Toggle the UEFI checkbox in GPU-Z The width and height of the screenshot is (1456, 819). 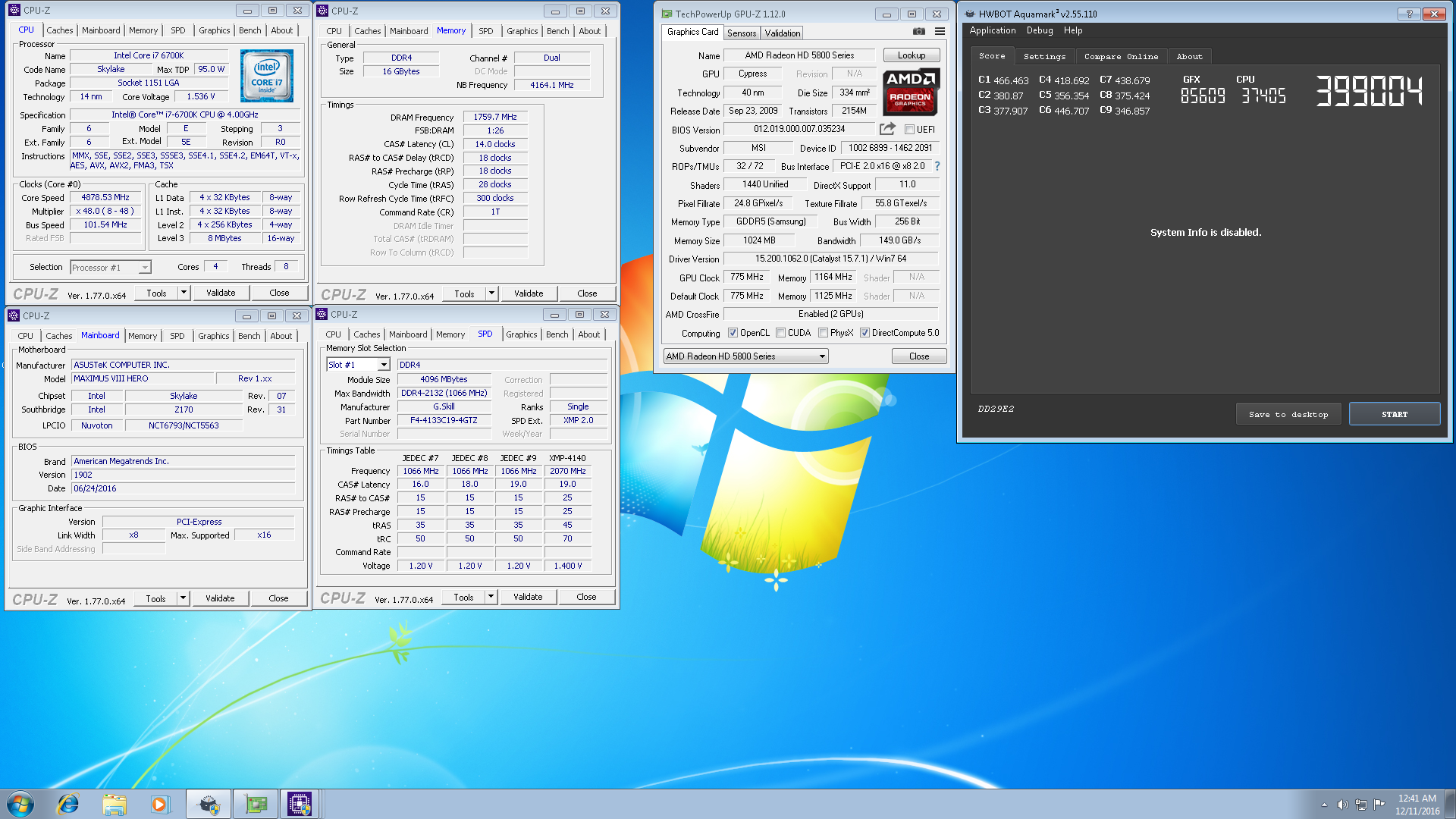click(909, 130)
